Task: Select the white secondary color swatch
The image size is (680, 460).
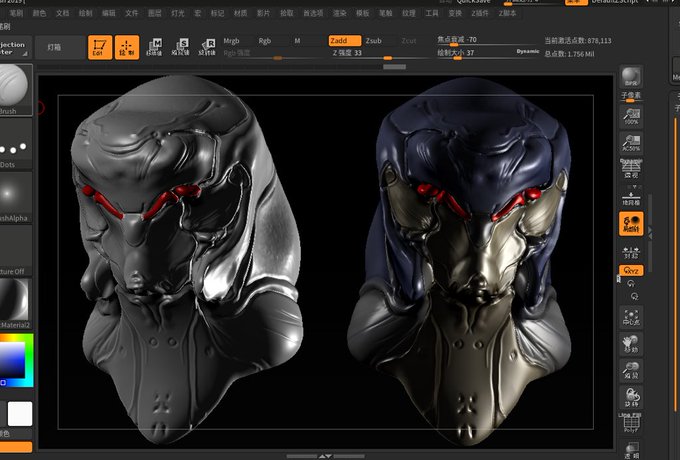Action: click(x=20, y=414)
